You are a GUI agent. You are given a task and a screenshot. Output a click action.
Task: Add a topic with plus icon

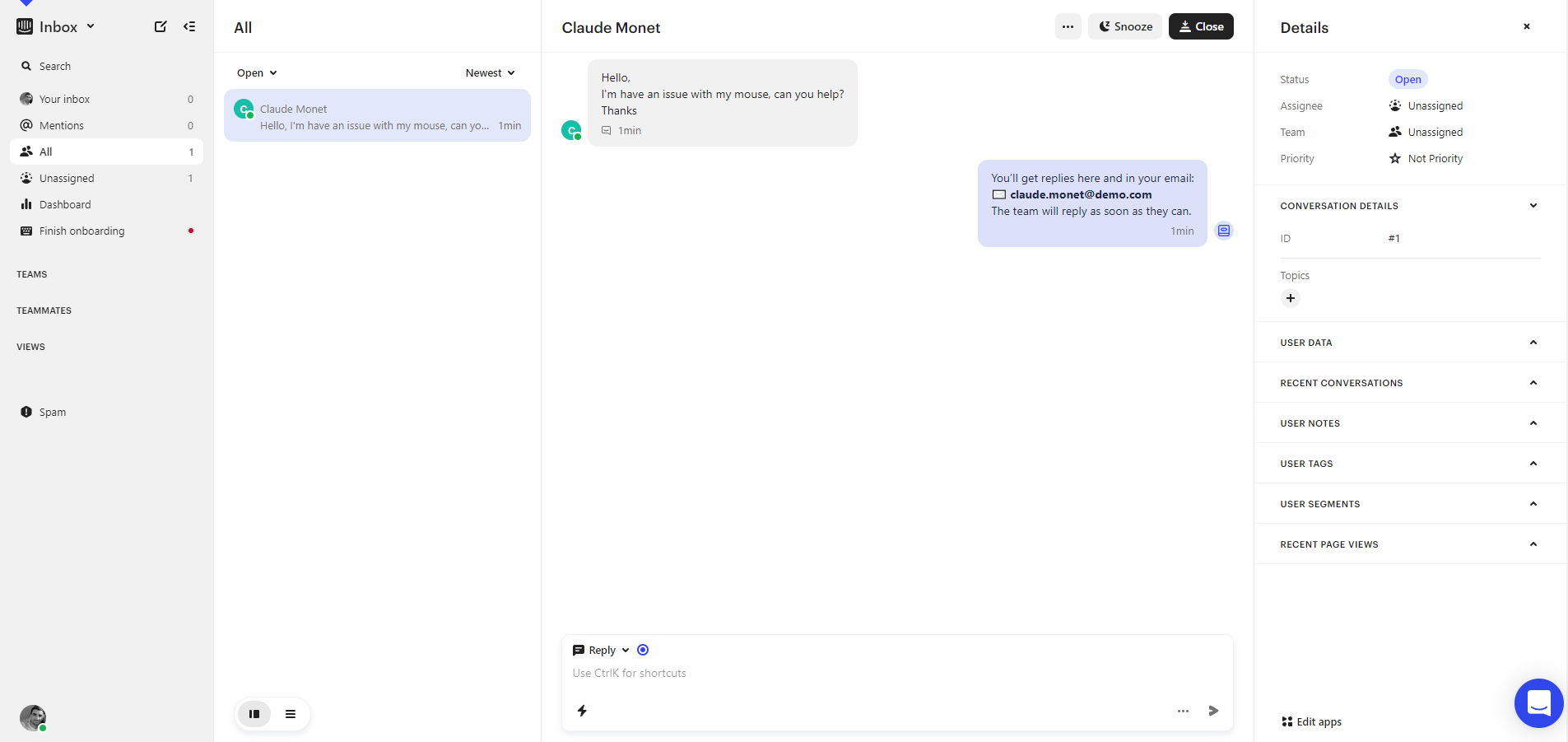click(1290, 298)
